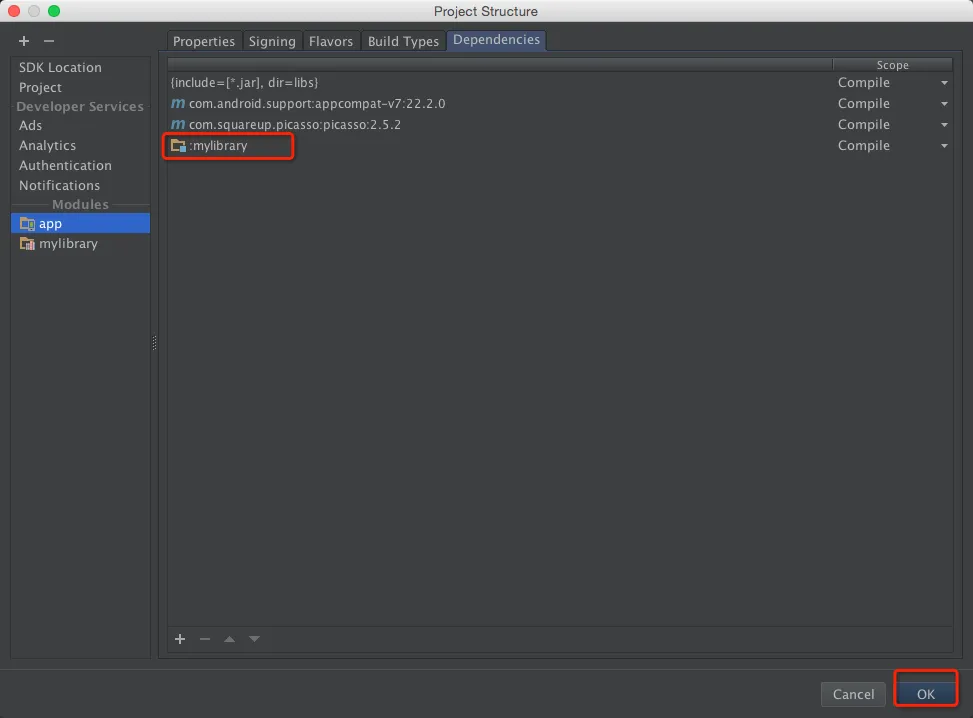
Task: Switch to the Build Types tab
Action: tap(403, 41)
